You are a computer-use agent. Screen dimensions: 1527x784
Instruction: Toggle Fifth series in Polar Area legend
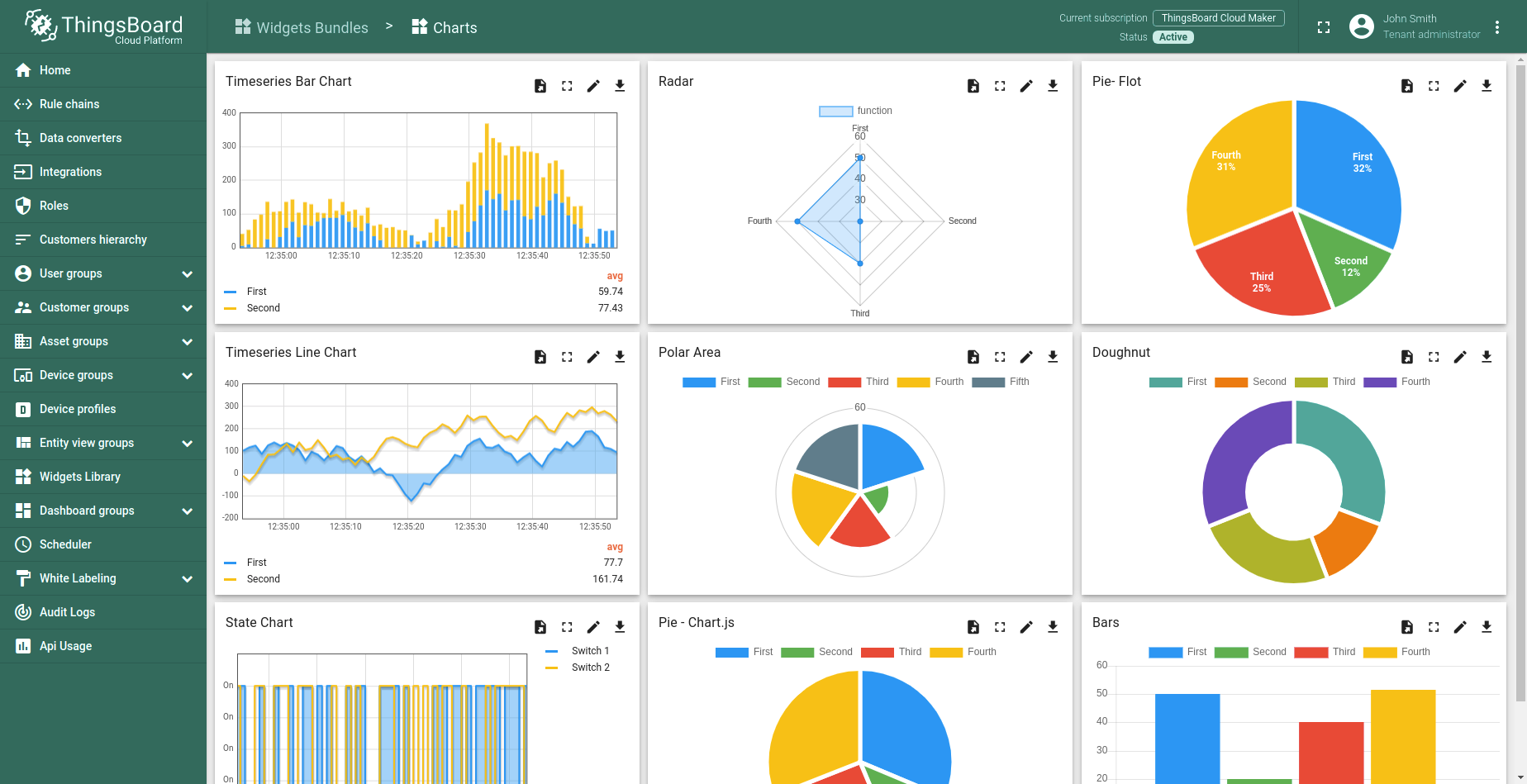click(1001, 382)
